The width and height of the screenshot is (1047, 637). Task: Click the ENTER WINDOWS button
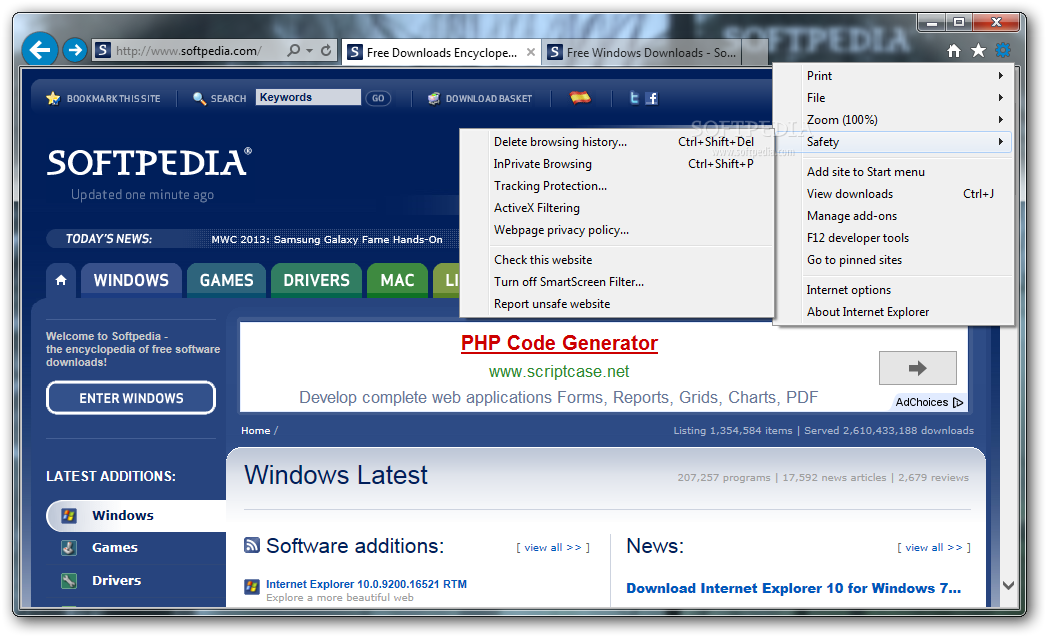[131, 398]
